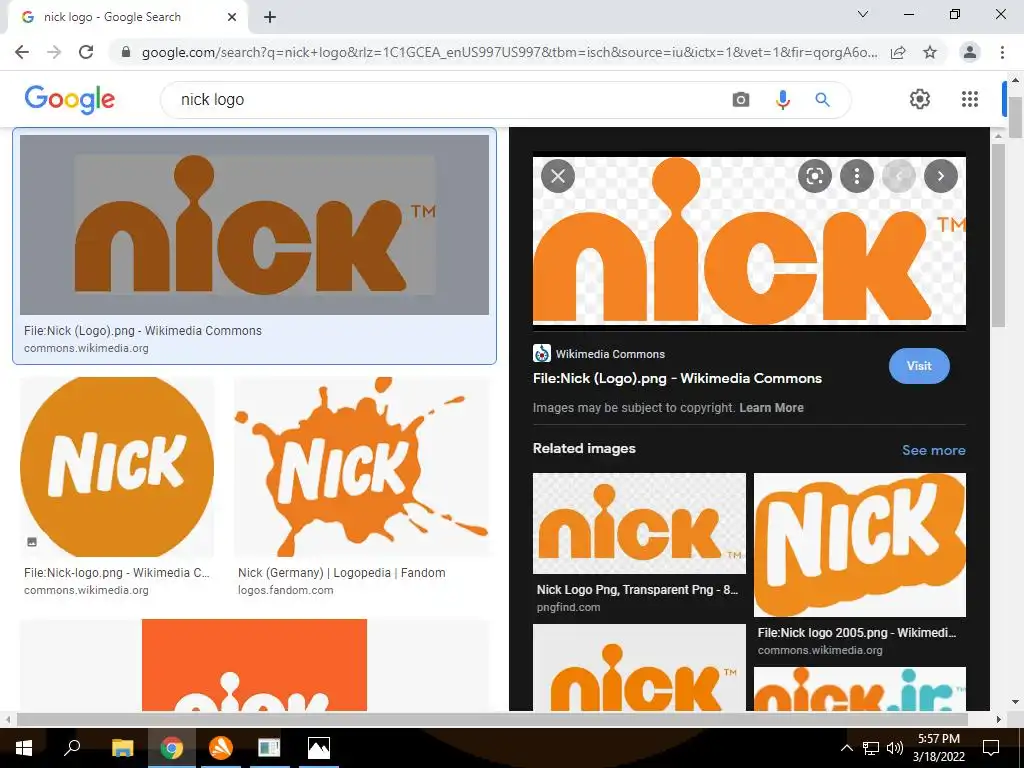Screen dimensions: 1024x768
Task: Open the pngfind.com related nick image
Action: (639, 523)
